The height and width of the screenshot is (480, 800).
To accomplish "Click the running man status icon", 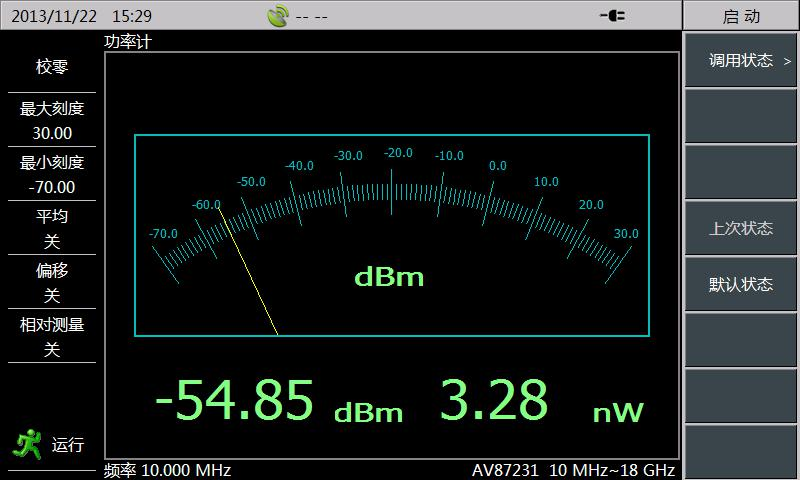I will click(25, 444).
